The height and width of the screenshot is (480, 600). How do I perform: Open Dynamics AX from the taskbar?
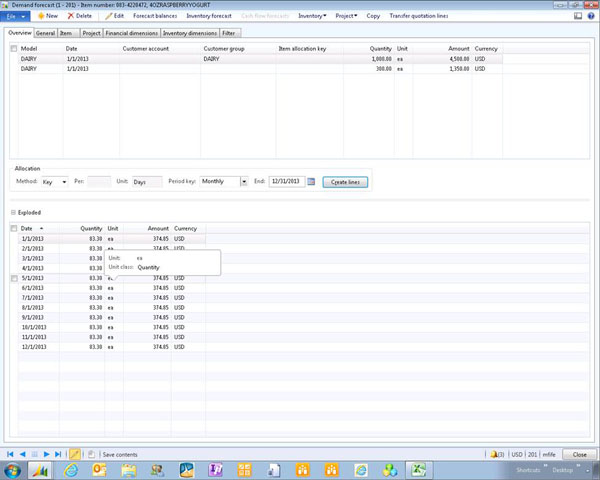point(40,470)
